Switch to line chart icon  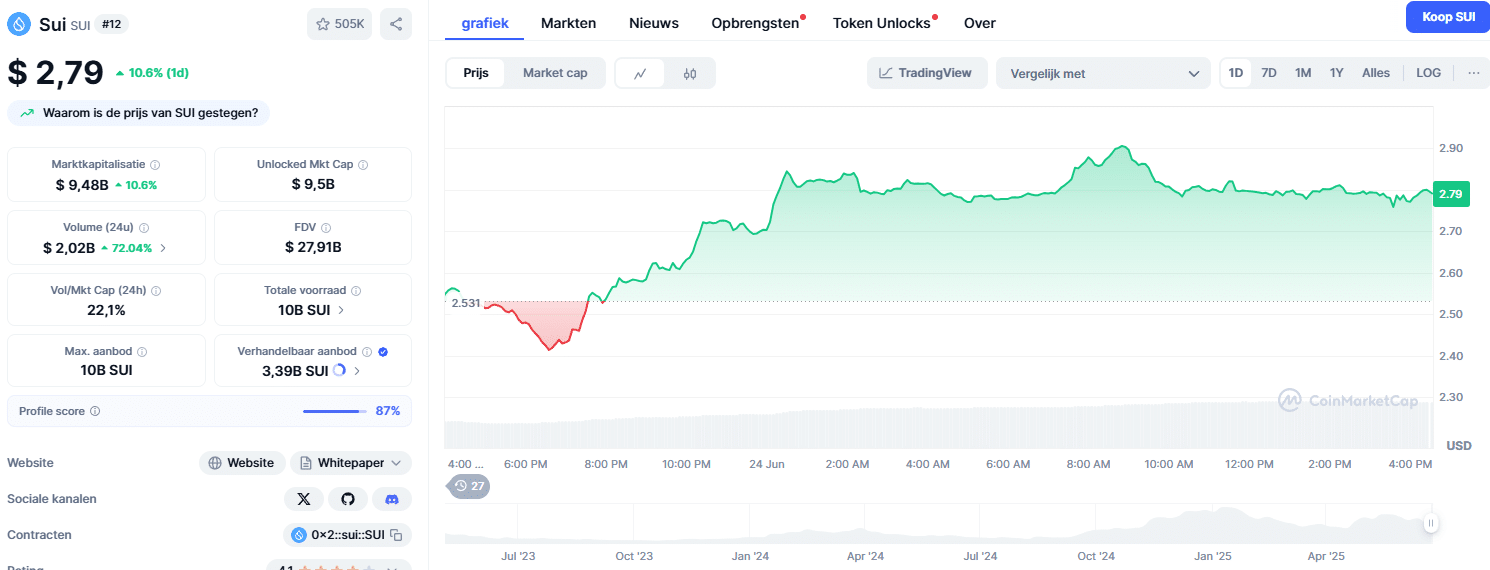[x=640, y=73]
